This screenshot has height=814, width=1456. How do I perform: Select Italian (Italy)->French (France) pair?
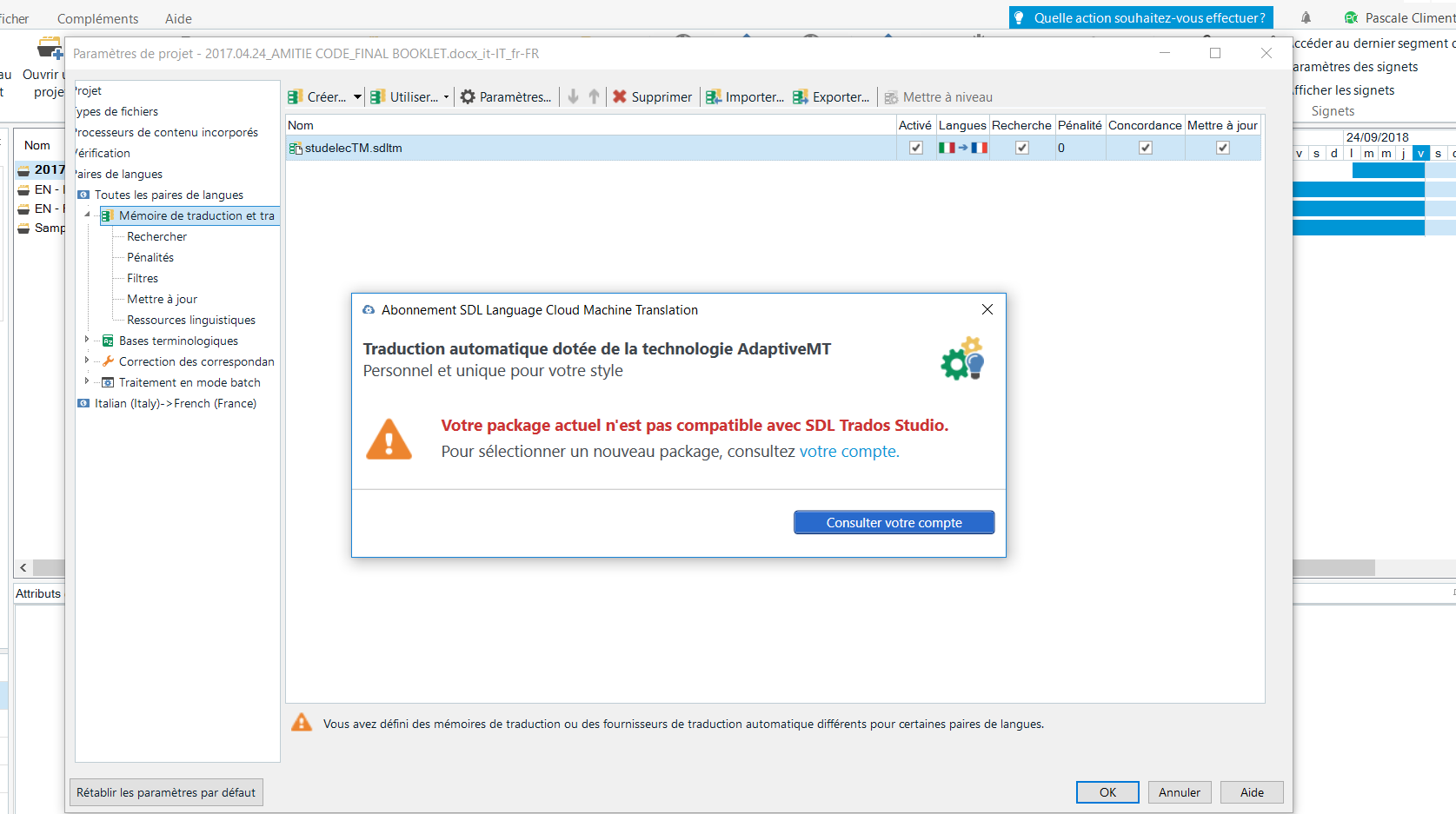[175, 403]
